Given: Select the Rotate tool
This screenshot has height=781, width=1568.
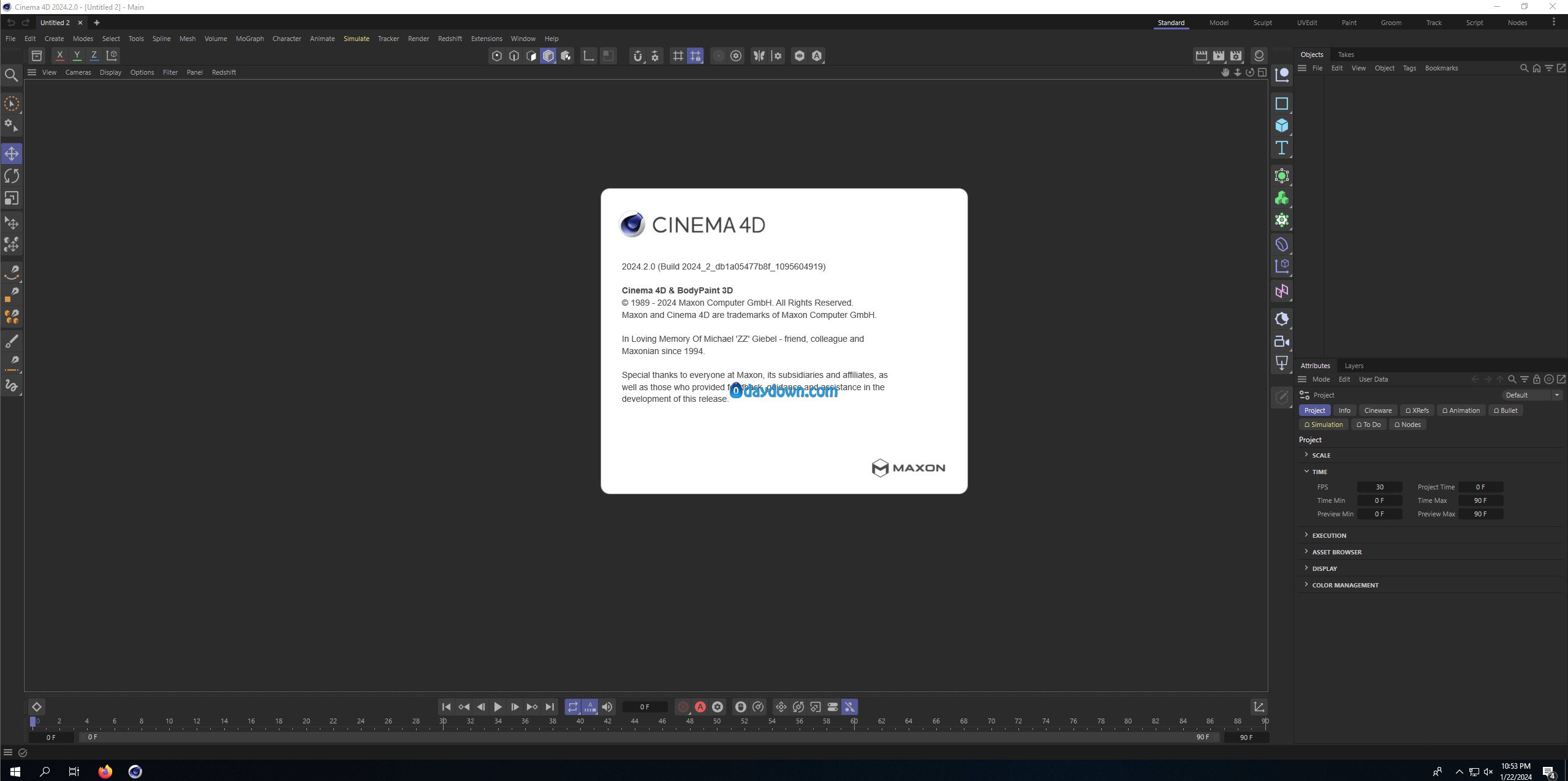Looking at the screenshot, I should [12, 176].
